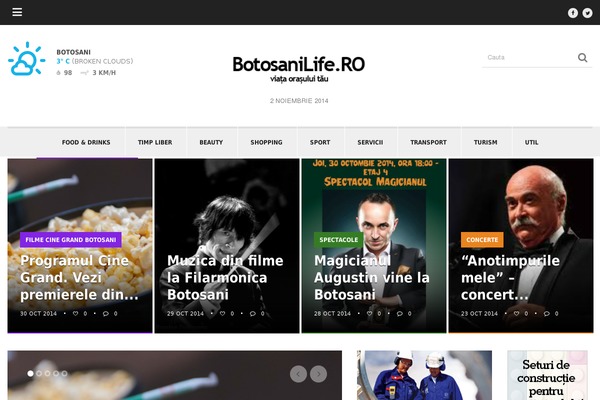Click the 30 OCT 2014 date stamp
600x400 pixels.
pyautogui.click(x=38, y=313)
